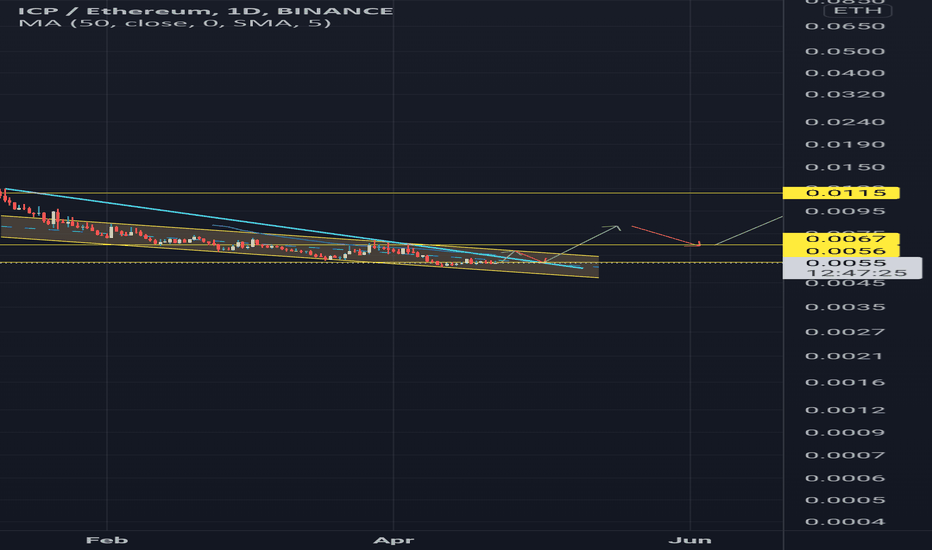Image resolution: width=932 pixels, height=550 pixels.
Task: Click the Apr date label on time axis
Action: click(x=393, y=540)
